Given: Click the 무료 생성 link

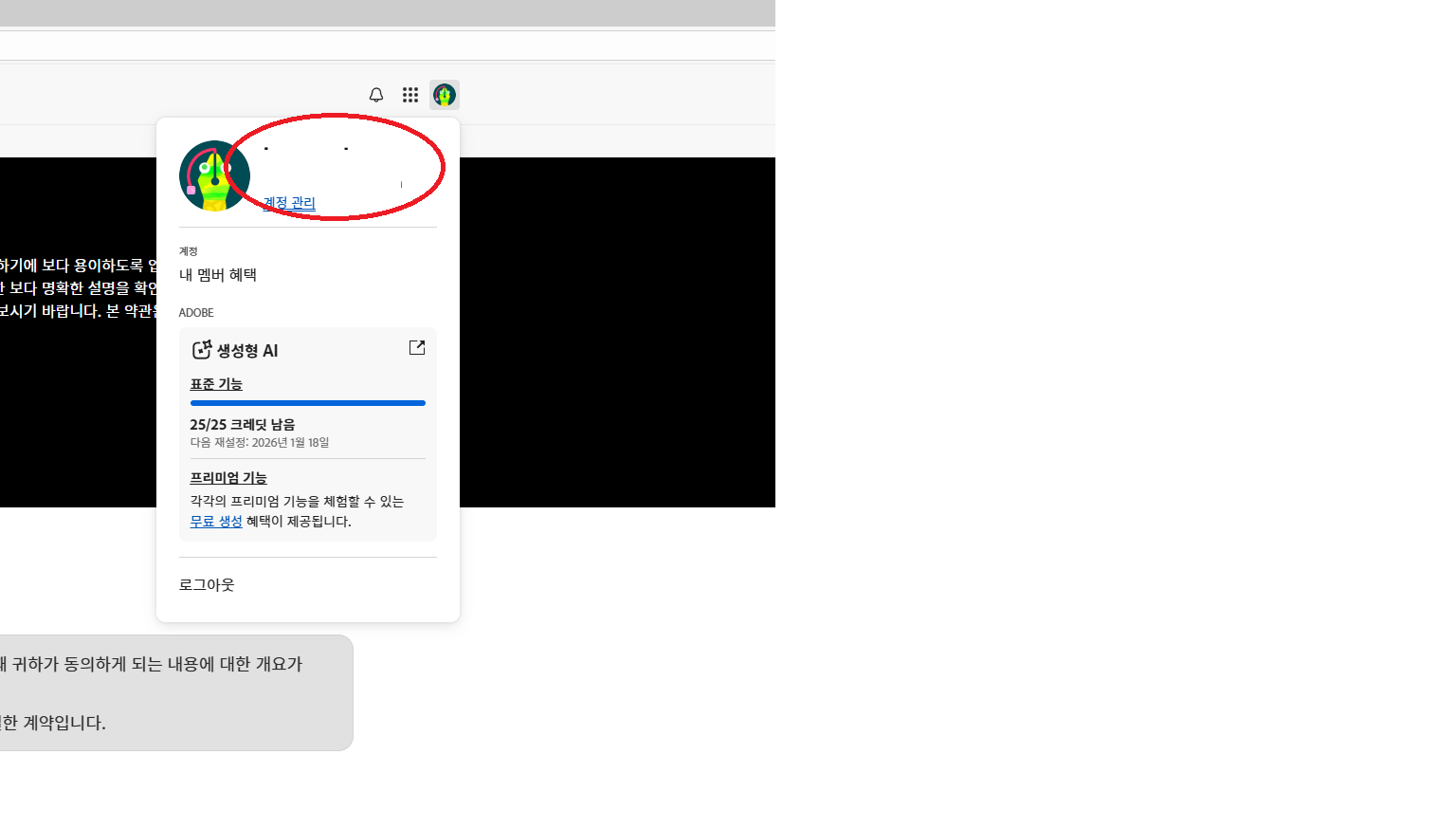Looking at the screenshot, I should point(216,522).
